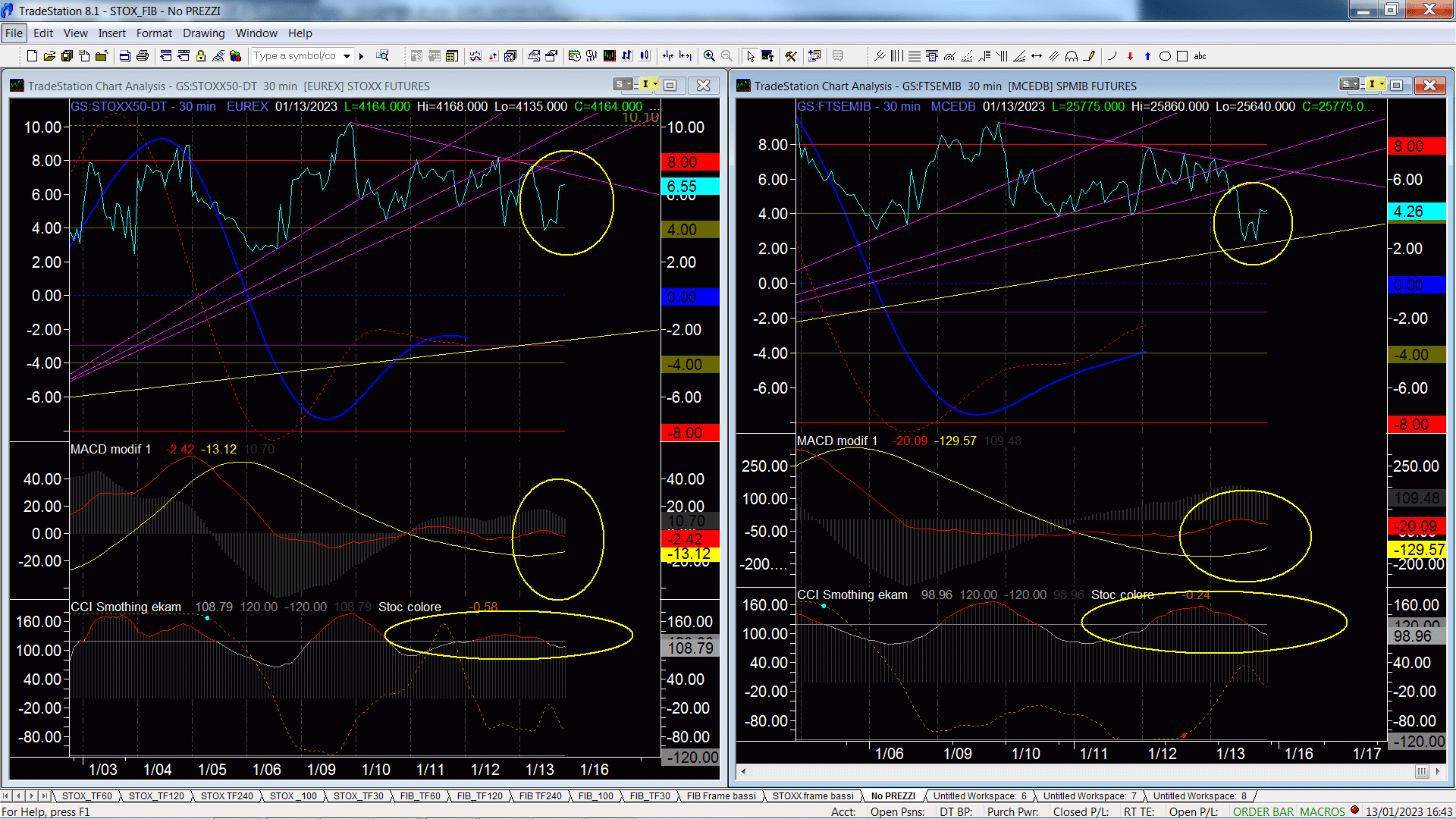
Task: Select the arc drawing tool
Action: 1112,56
